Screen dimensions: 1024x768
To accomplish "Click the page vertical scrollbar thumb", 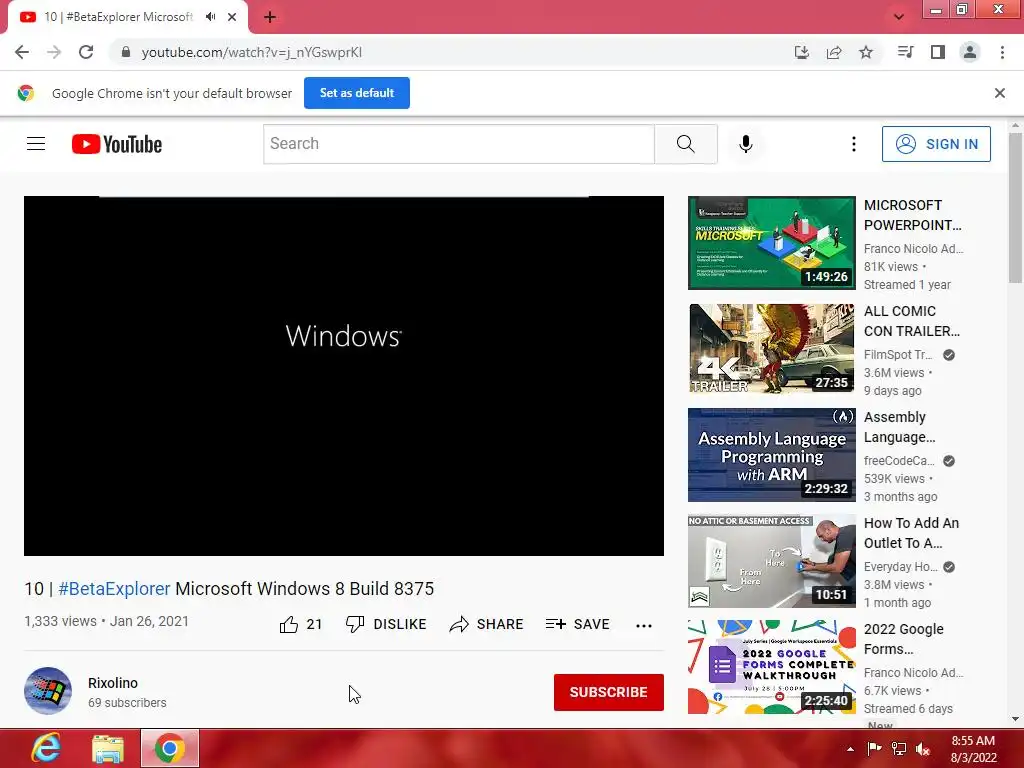I will (x=1015, y=208).
